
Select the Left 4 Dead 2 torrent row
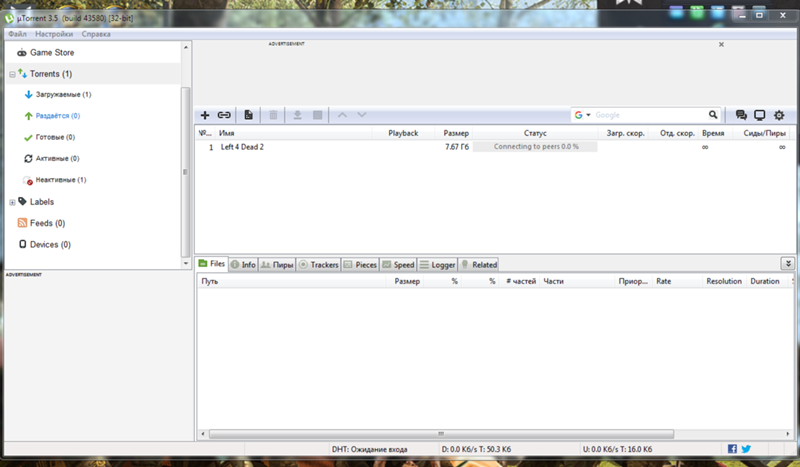(494, 147)
